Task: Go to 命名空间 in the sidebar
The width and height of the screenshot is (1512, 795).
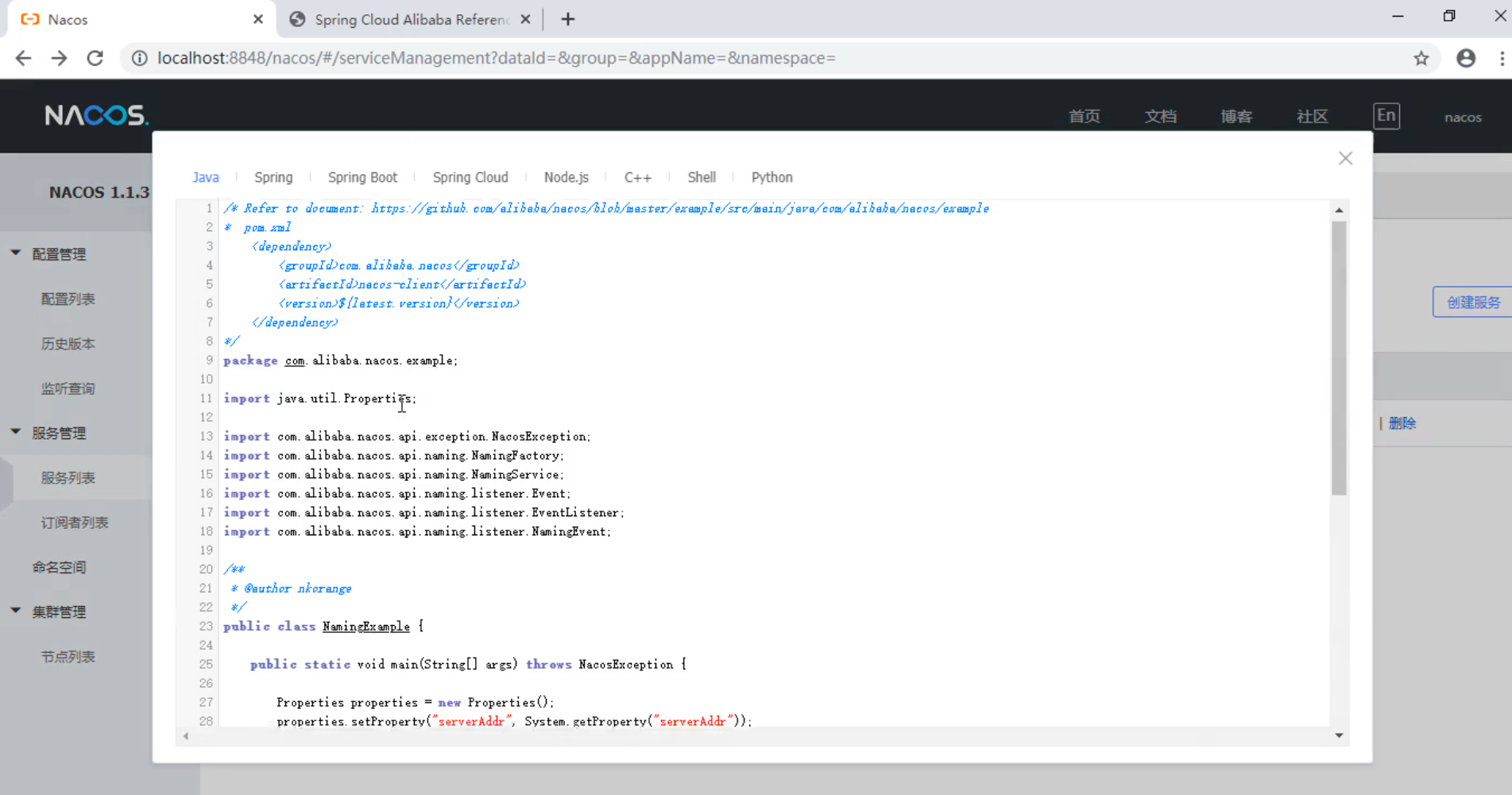Action: click(60, 567)
